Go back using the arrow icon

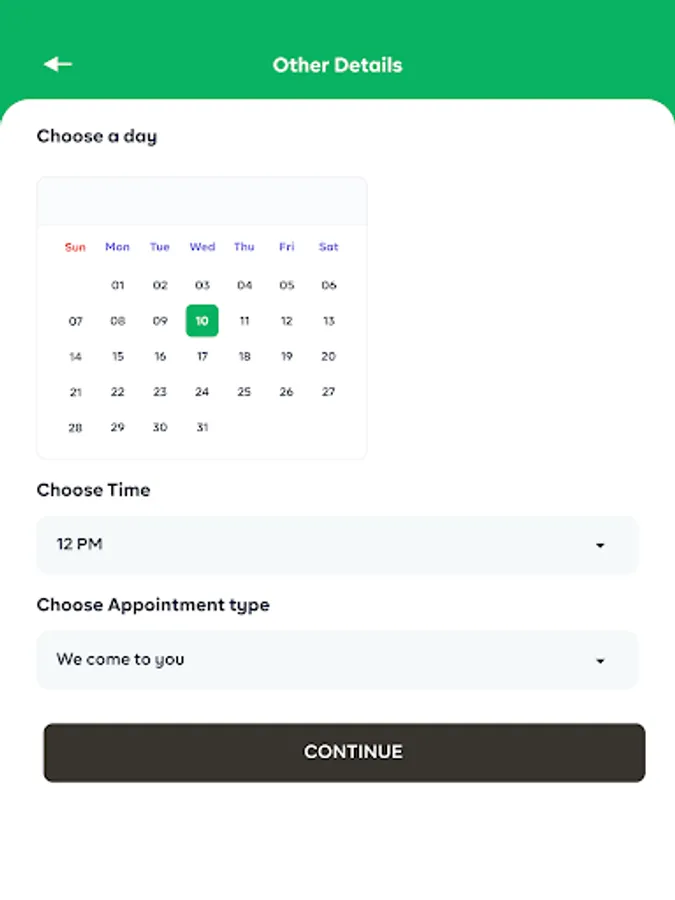point(58,65)
